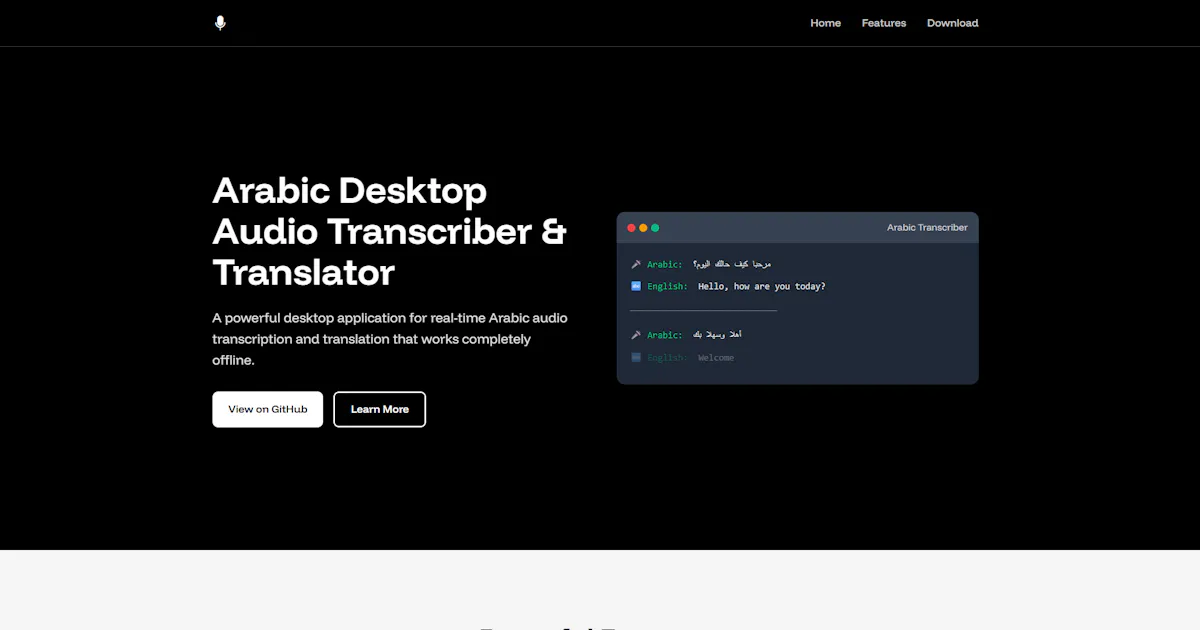
Task: Open the Home nav link
Action: (825, 23)
